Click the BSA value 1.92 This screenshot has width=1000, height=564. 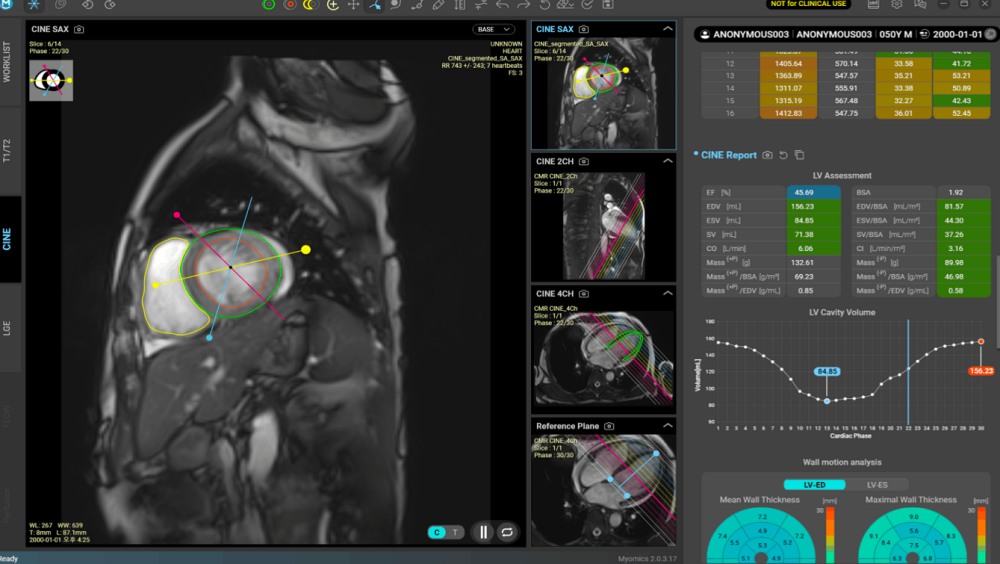[955, 192]
